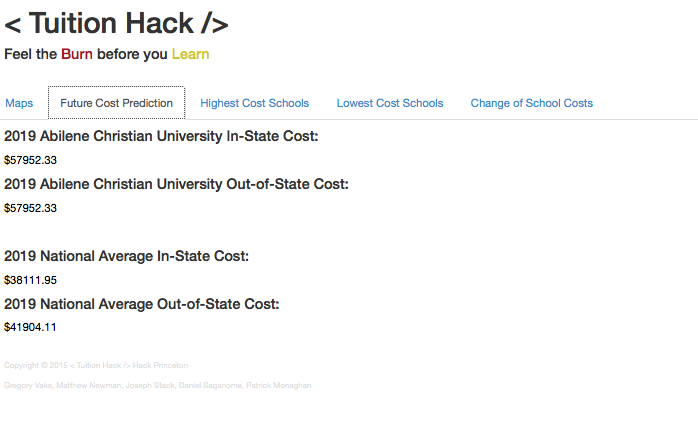Select the Future Cost Prediction tab
698x429 pixels.
click(x=116, y=103)
